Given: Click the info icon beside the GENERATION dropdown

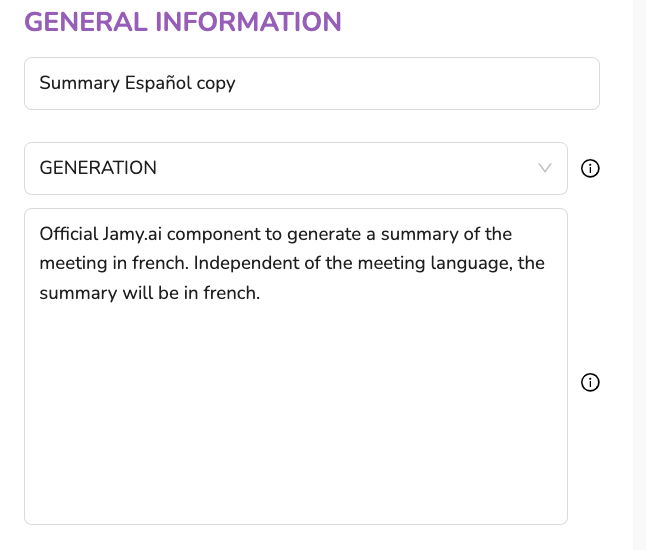Looking at the screenshot, I should tap(590, 169).
